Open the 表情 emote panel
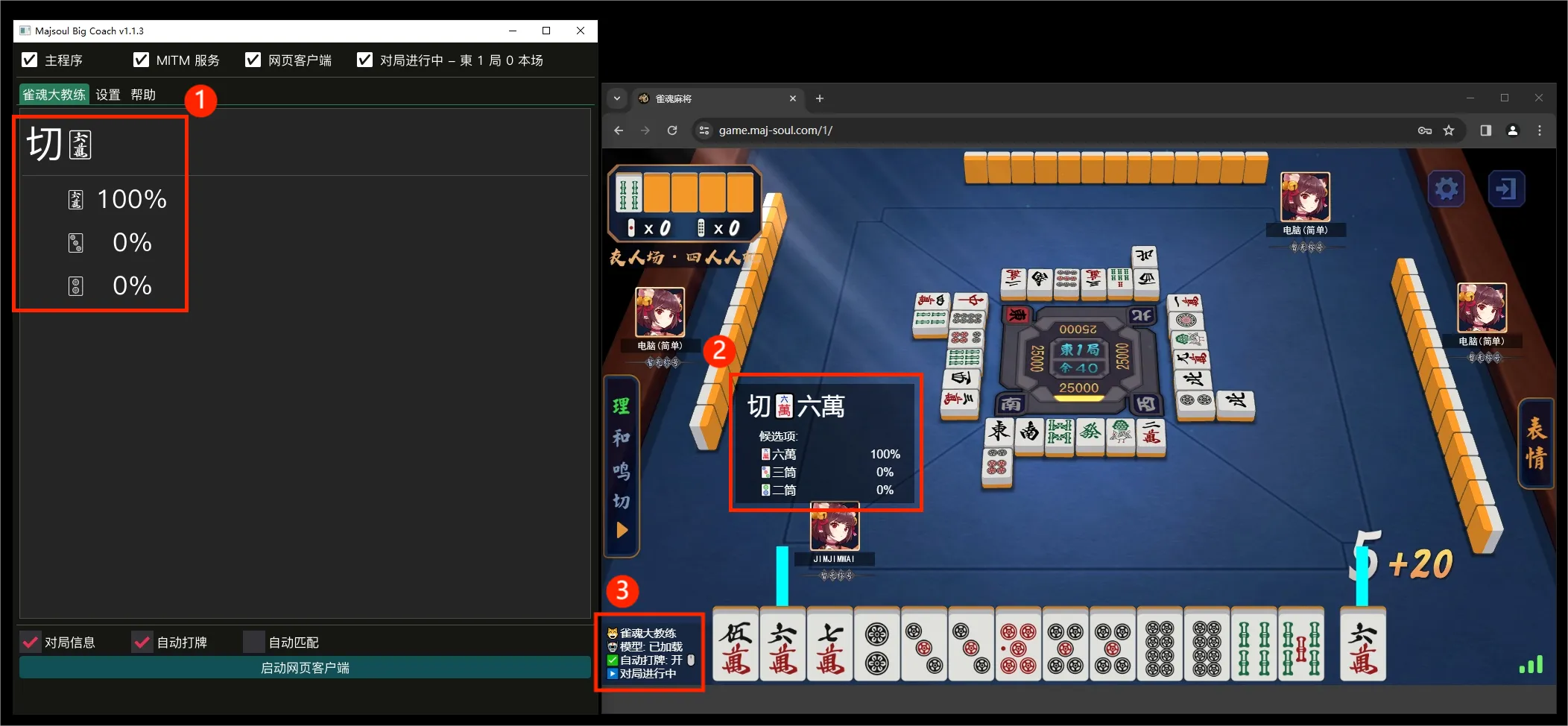 click(x=1536, y=443)
